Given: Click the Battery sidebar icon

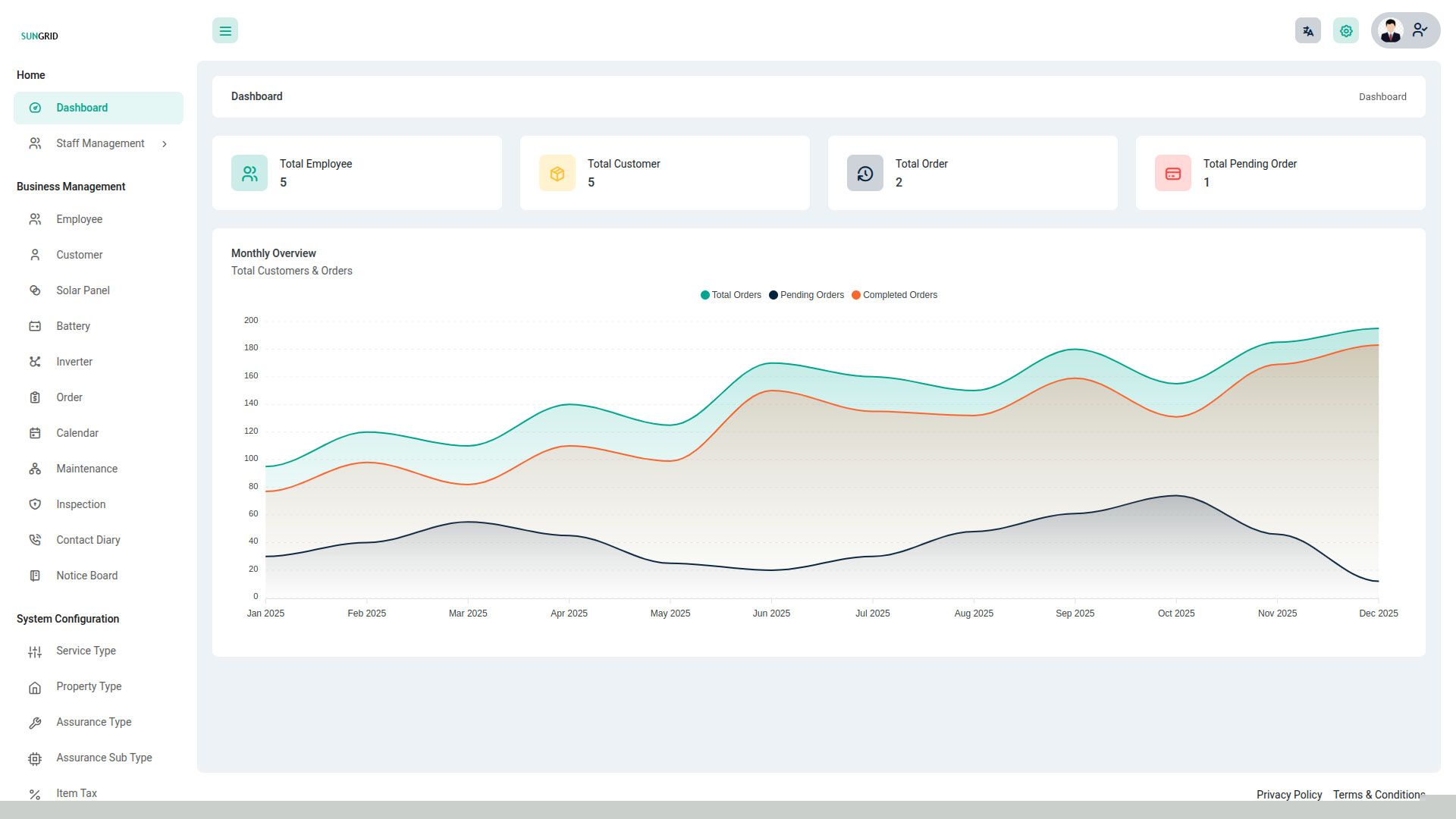Looking at the screenshot, I should click(35, 326).
